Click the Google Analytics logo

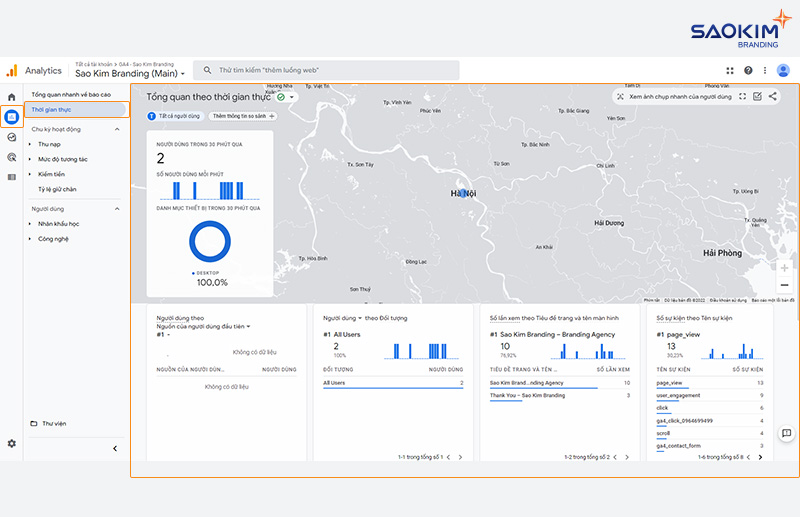click(x=11, y=70)
